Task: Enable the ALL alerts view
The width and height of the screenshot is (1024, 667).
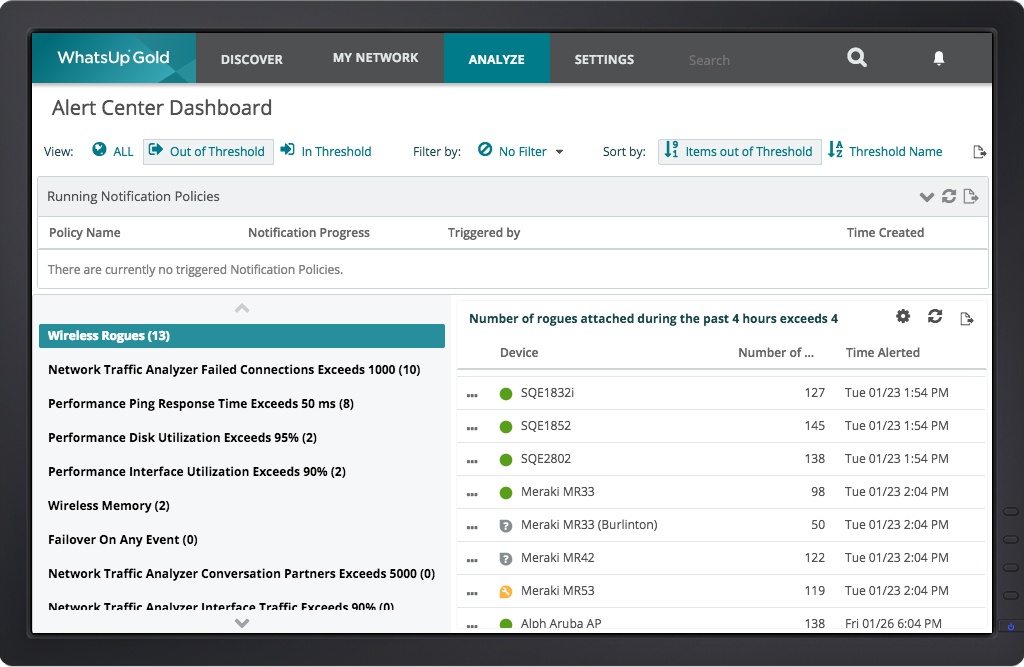Action: pos(113,151)
